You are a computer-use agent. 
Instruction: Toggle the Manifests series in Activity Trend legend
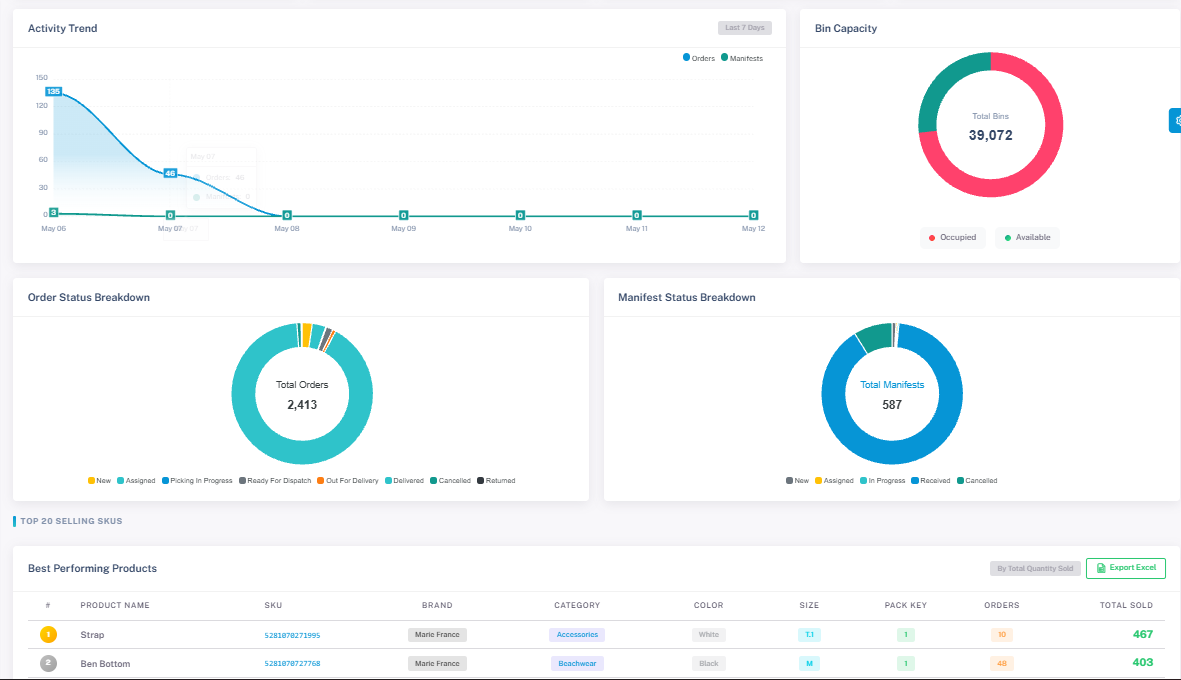(x=742, y=58)
